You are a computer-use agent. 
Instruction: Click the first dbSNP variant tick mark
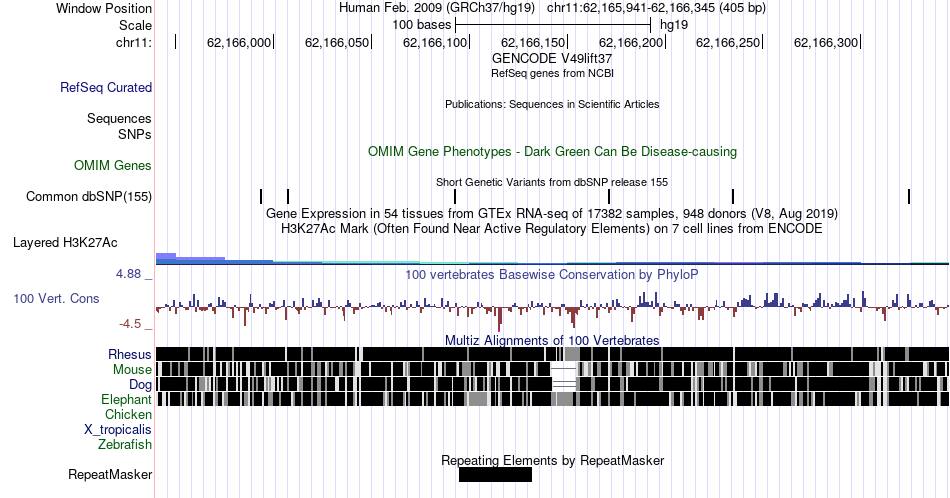click(261, 196)
